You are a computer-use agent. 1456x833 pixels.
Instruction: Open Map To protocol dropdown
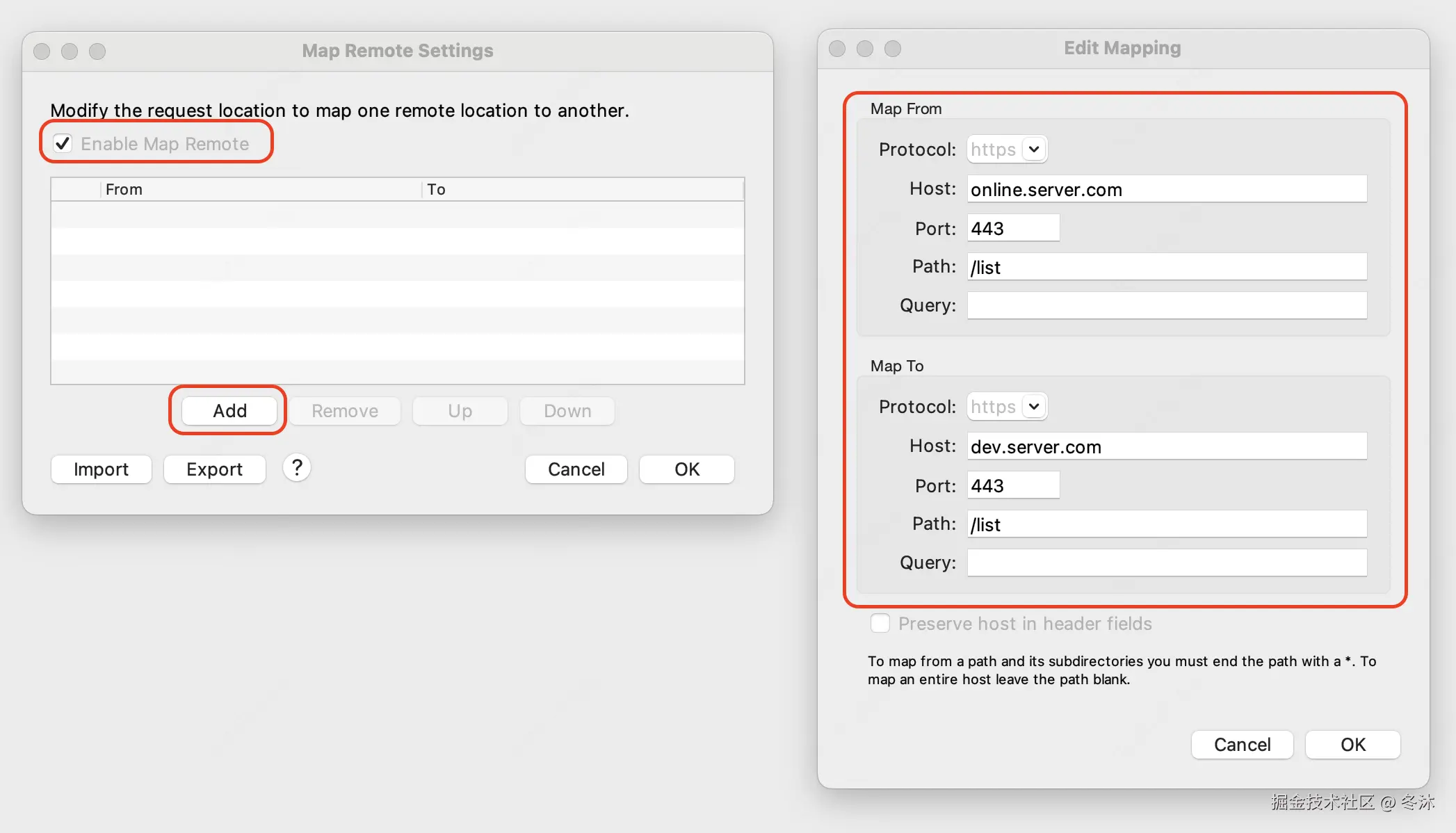pyautogui.click(x=1033, y=406)
